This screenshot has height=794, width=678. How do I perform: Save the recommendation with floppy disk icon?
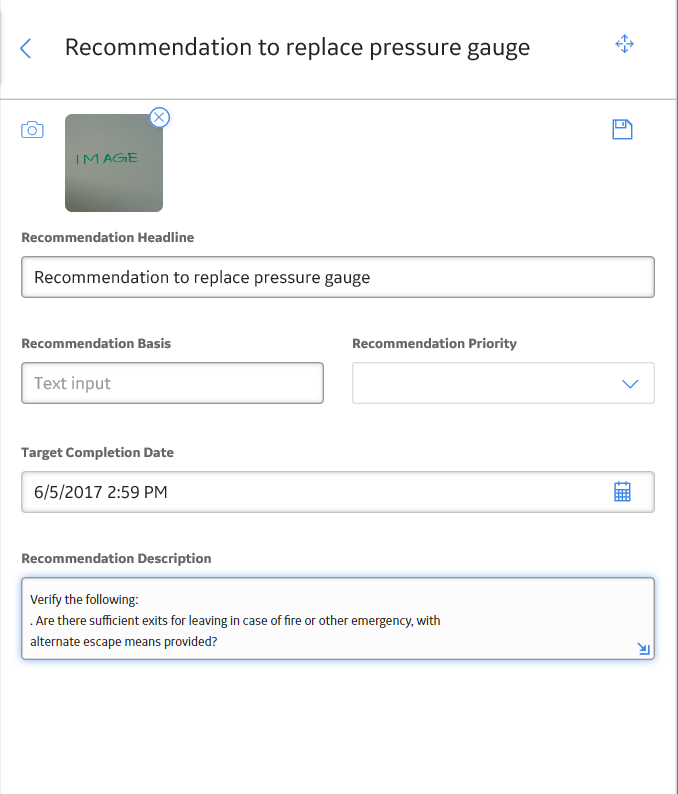click(x=622, y=130)
